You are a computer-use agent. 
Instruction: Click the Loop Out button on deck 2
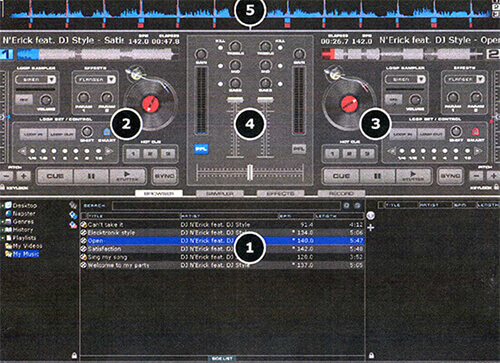click(x=431, y=134)
